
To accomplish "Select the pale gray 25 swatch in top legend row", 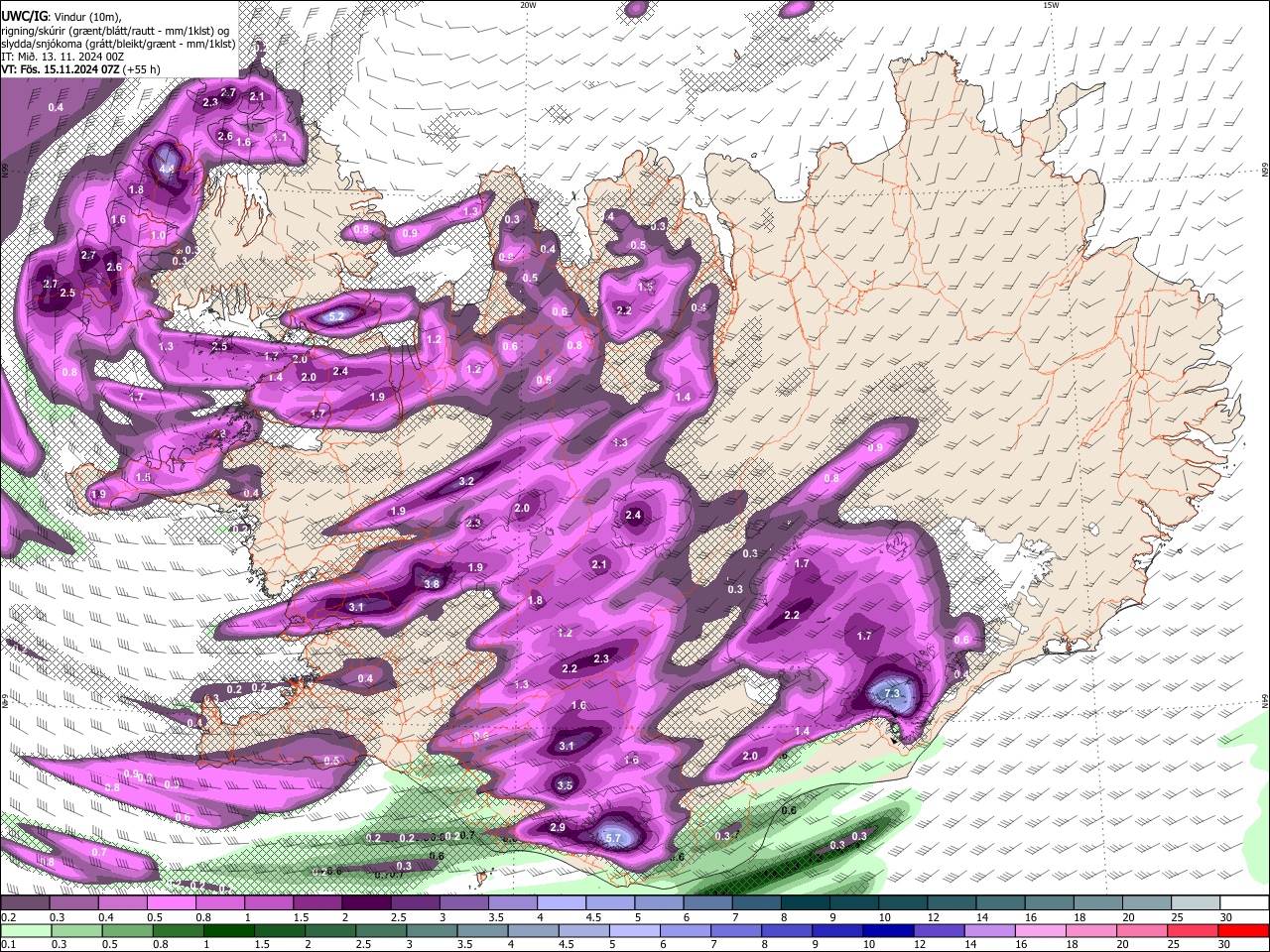I will [1196, 903].
